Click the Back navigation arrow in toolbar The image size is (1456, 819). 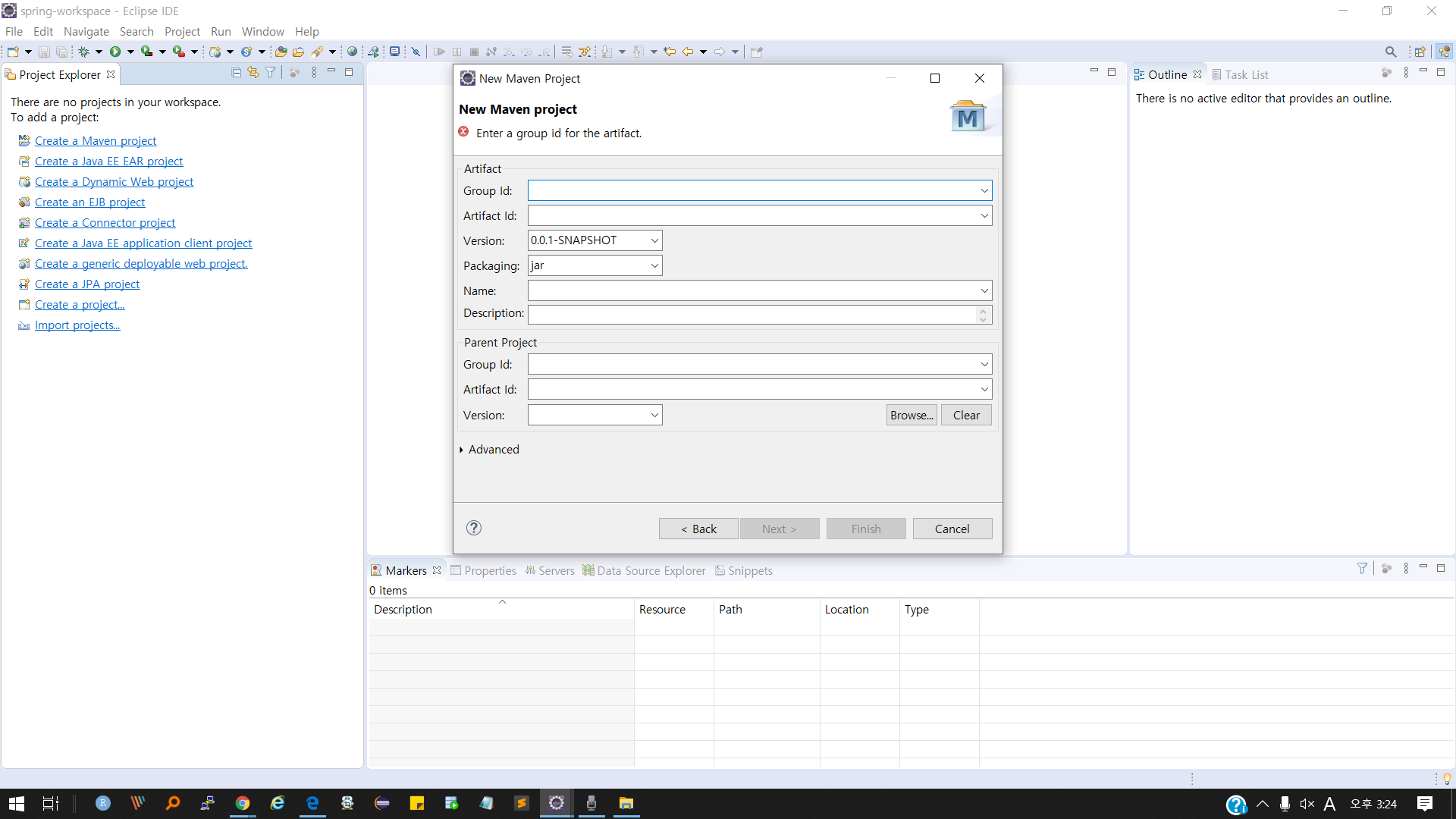pyautogui.click(x=688, y=52)
